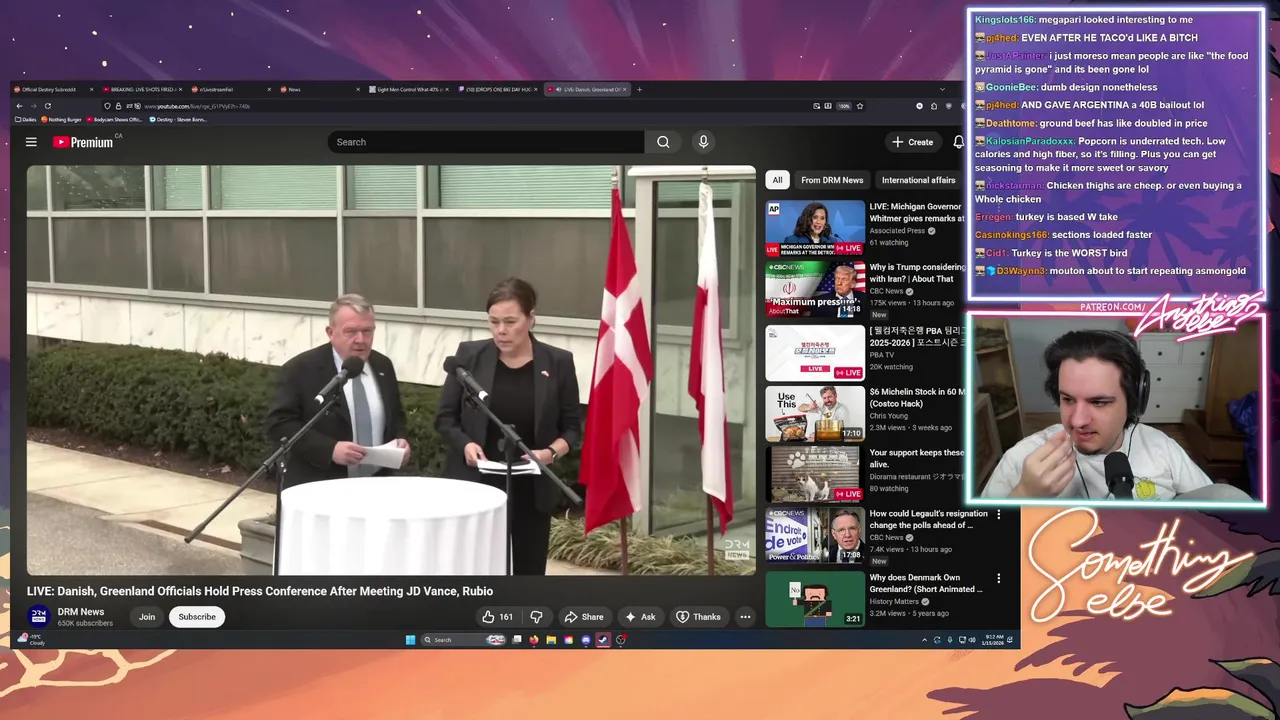Switch to r/LivestreamFail tab
The image size is (1280, 720).
(x=230, y=89)
